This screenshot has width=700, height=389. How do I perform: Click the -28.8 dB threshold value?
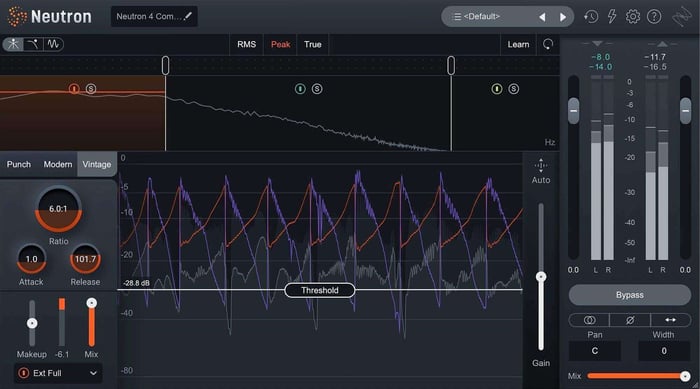[x=136, y=283]
